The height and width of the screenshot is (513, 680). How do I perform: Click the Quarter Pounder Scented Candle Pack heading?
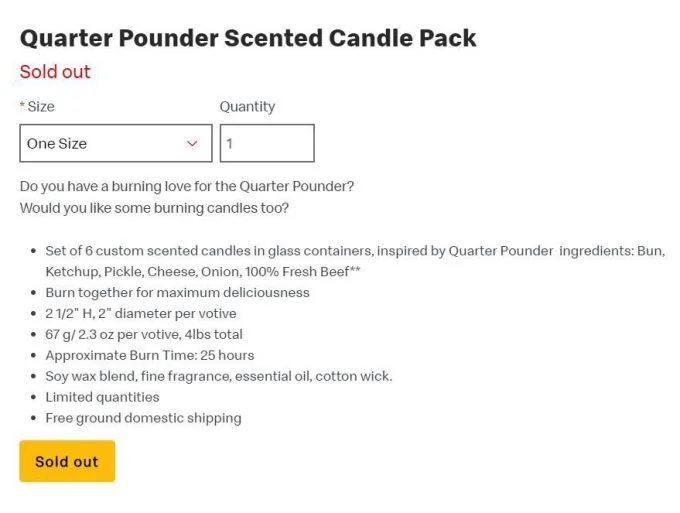coord(248,38)
